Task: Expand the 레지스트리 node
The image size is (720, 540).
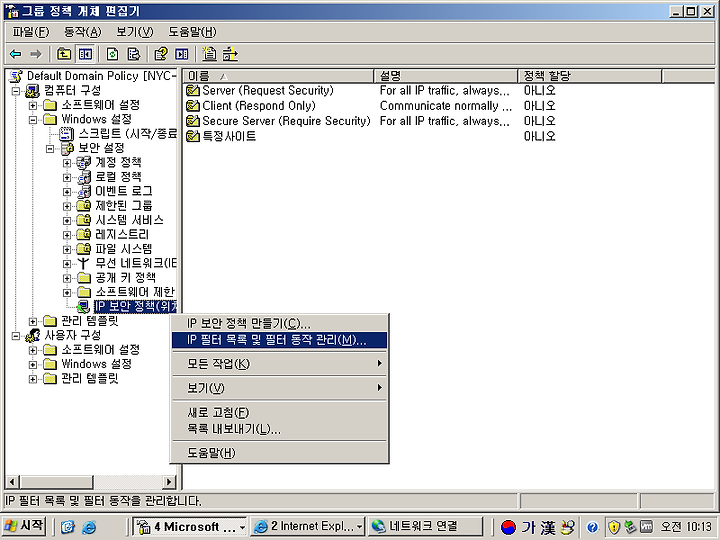Action: tap(67, 235)
